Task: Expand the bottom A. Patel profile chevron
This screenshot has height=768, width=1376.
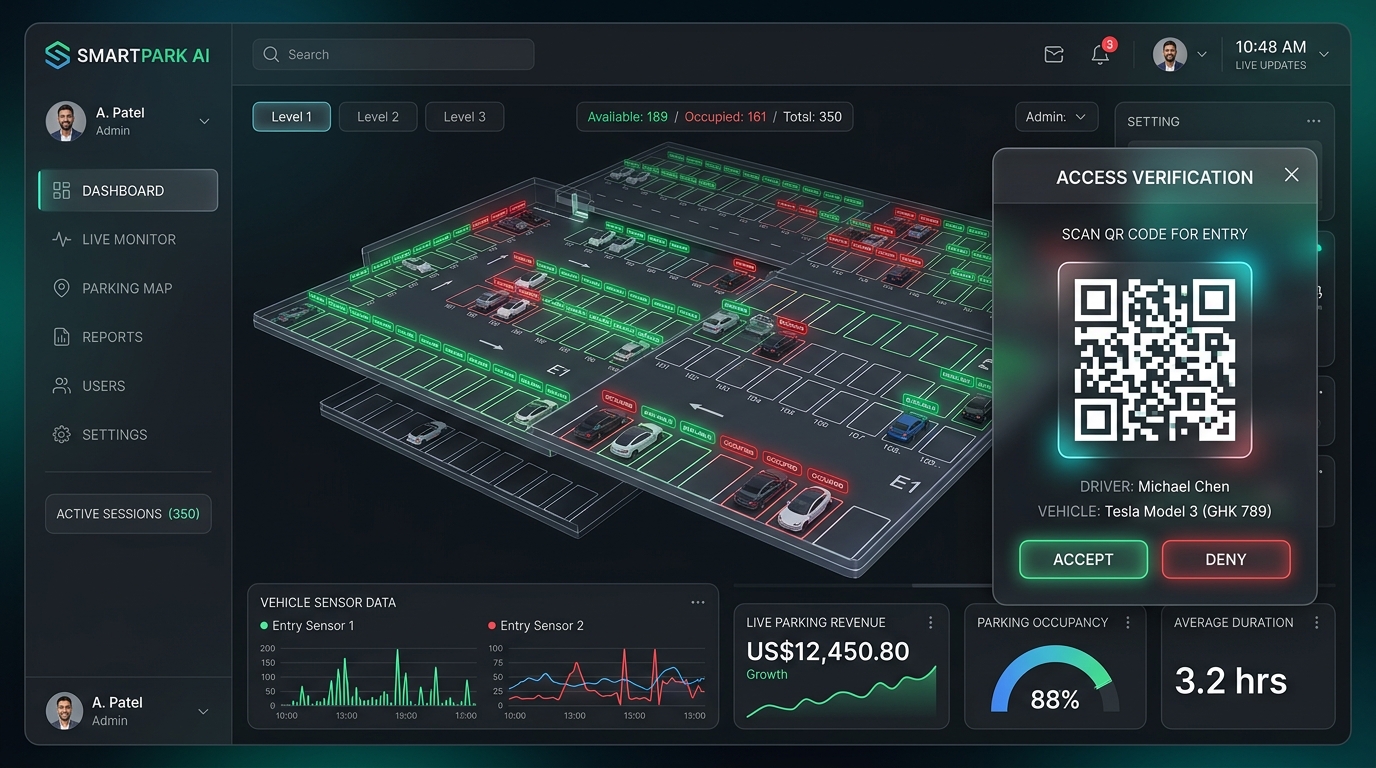Action: (203, 712)
